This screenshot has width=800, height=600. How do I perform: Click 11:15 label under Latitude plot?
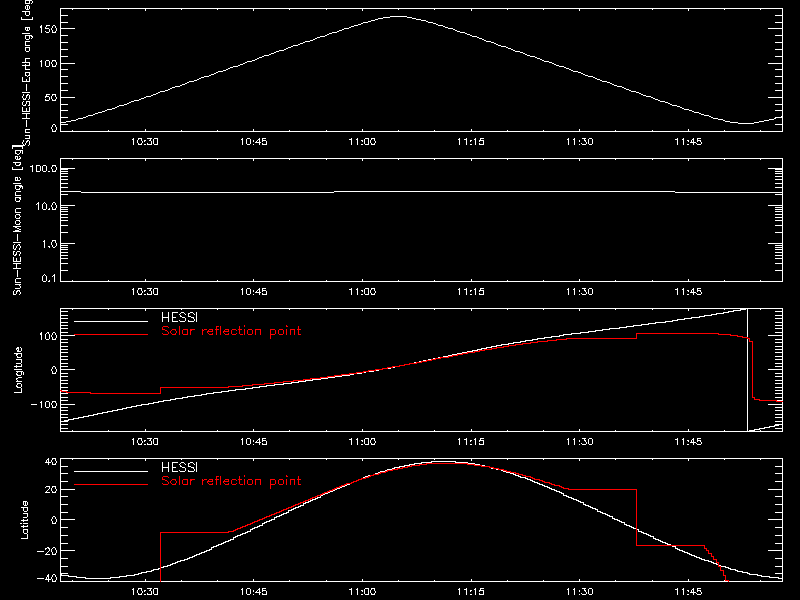click(x=471, y=592)
